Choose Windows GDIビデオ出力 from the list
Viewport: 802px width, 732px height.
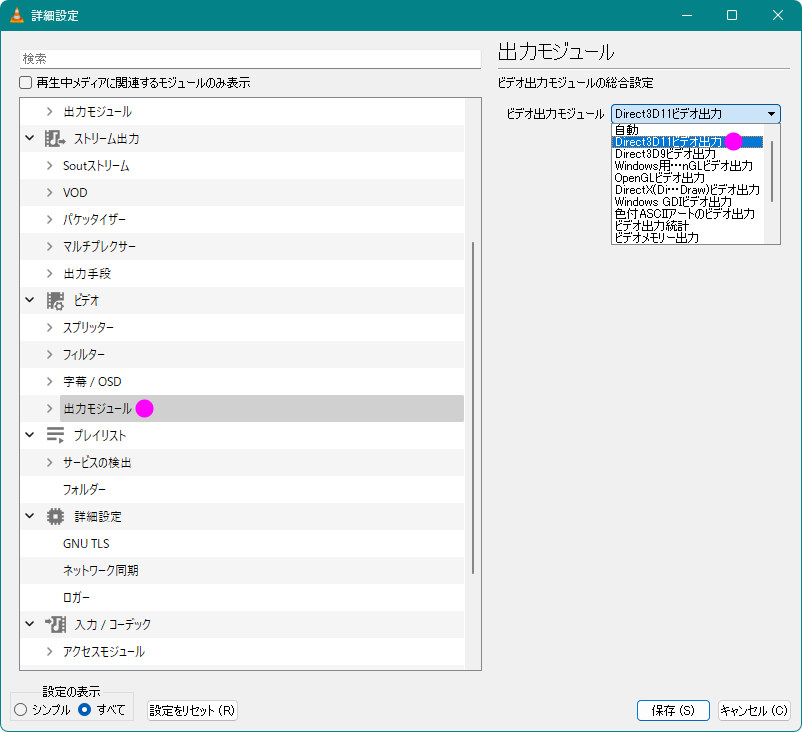tap(687, 202)
